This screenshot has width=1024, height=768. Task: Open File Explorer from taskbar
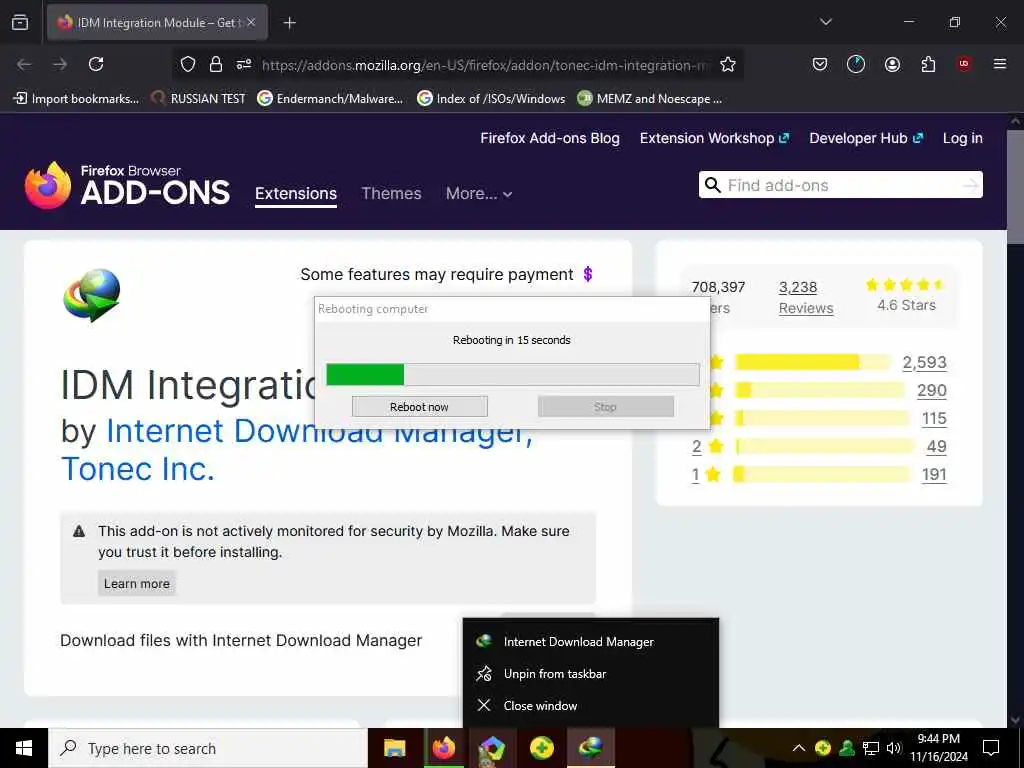coord(394,748)
